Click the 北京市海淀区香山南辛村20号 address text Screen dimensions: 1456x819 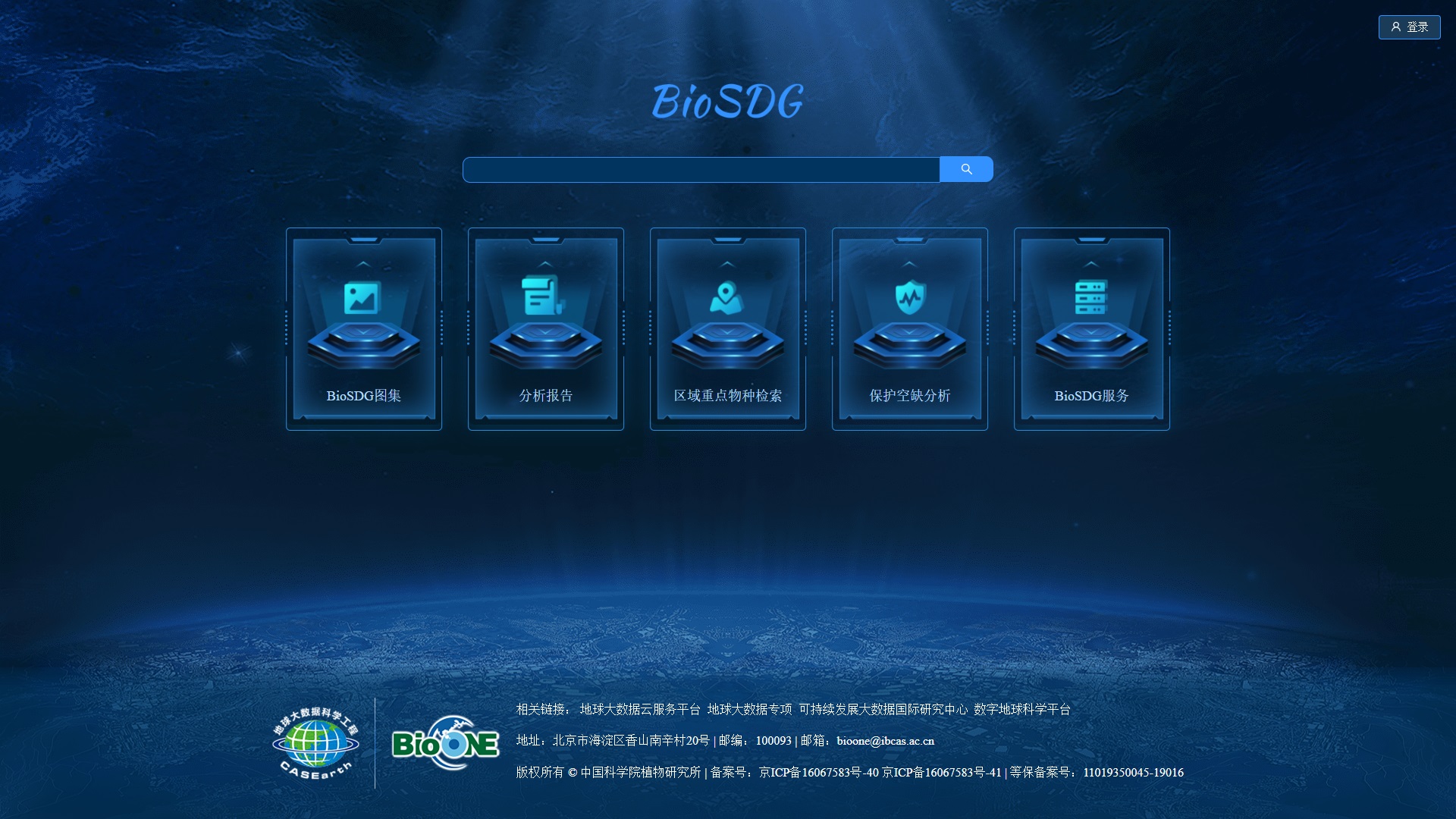631,741
